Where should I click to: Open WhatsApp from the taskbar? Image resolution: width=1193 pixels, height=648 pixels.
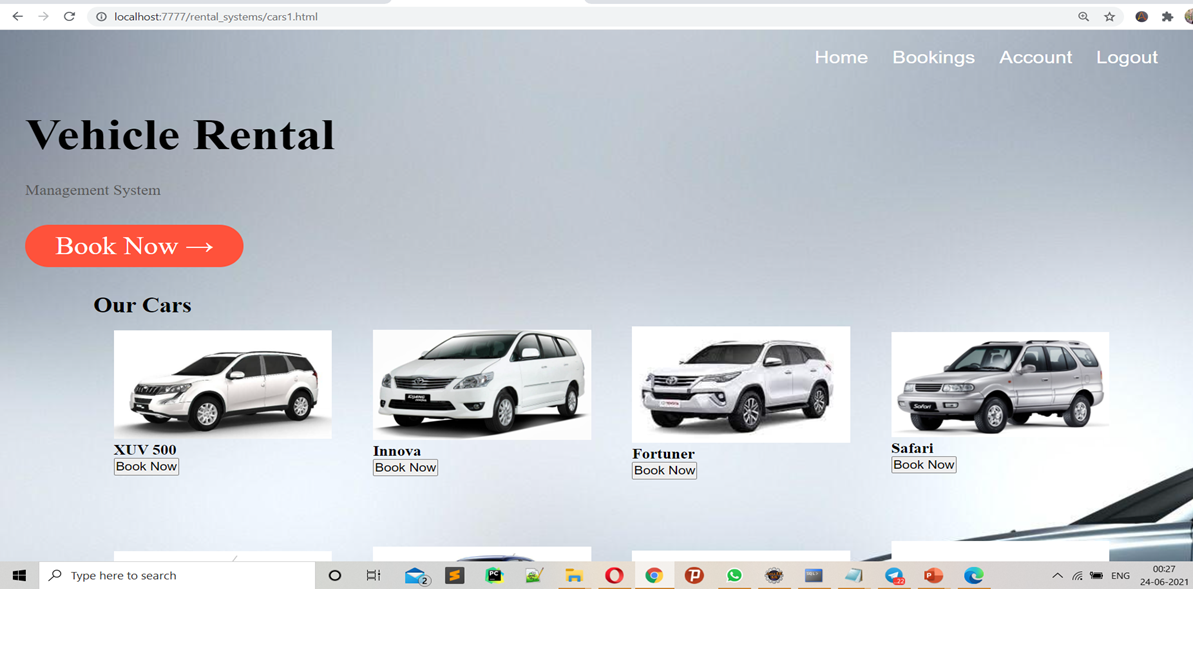pyautogui.click(x=734, y=575)
